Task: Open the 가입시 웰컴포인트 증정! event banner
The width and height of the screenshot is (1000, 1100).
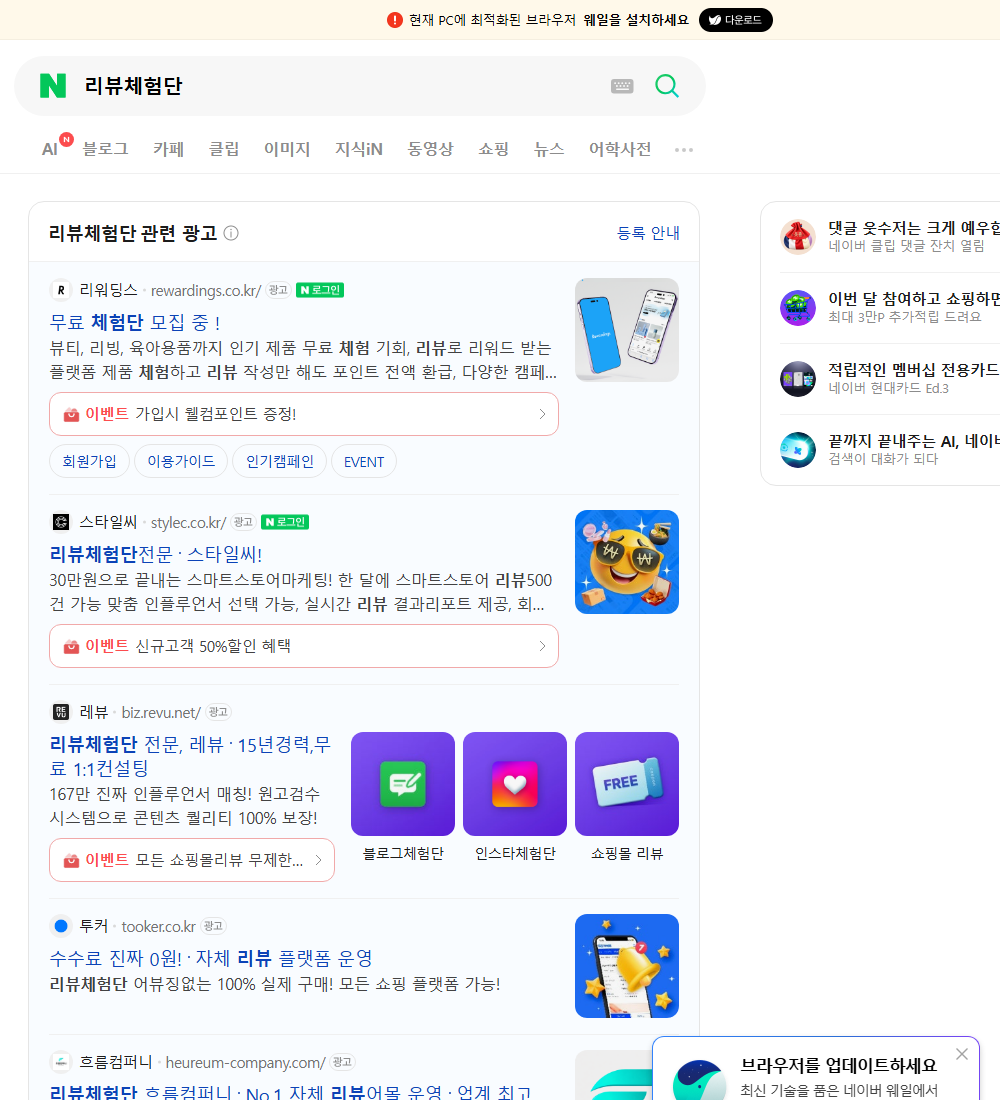Action: tap(304, 414)
